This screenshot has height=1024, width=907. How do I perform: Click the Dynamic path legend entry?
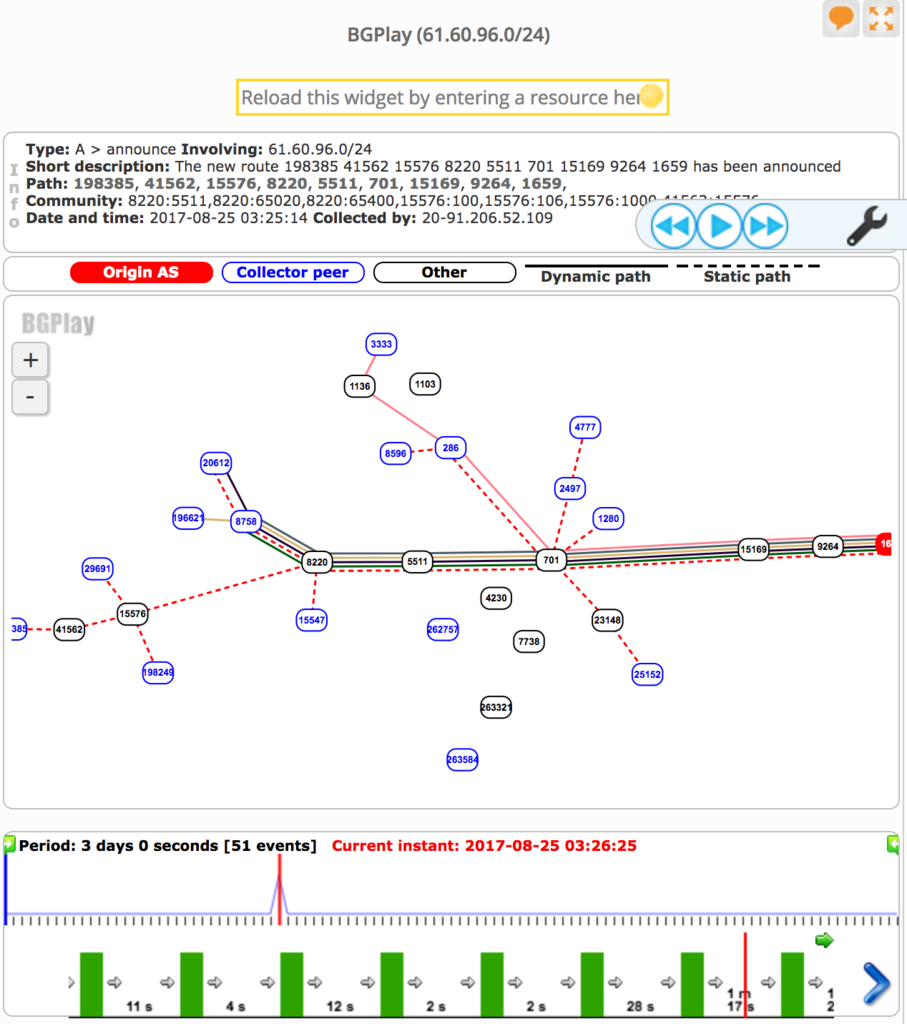coord(596,275)
